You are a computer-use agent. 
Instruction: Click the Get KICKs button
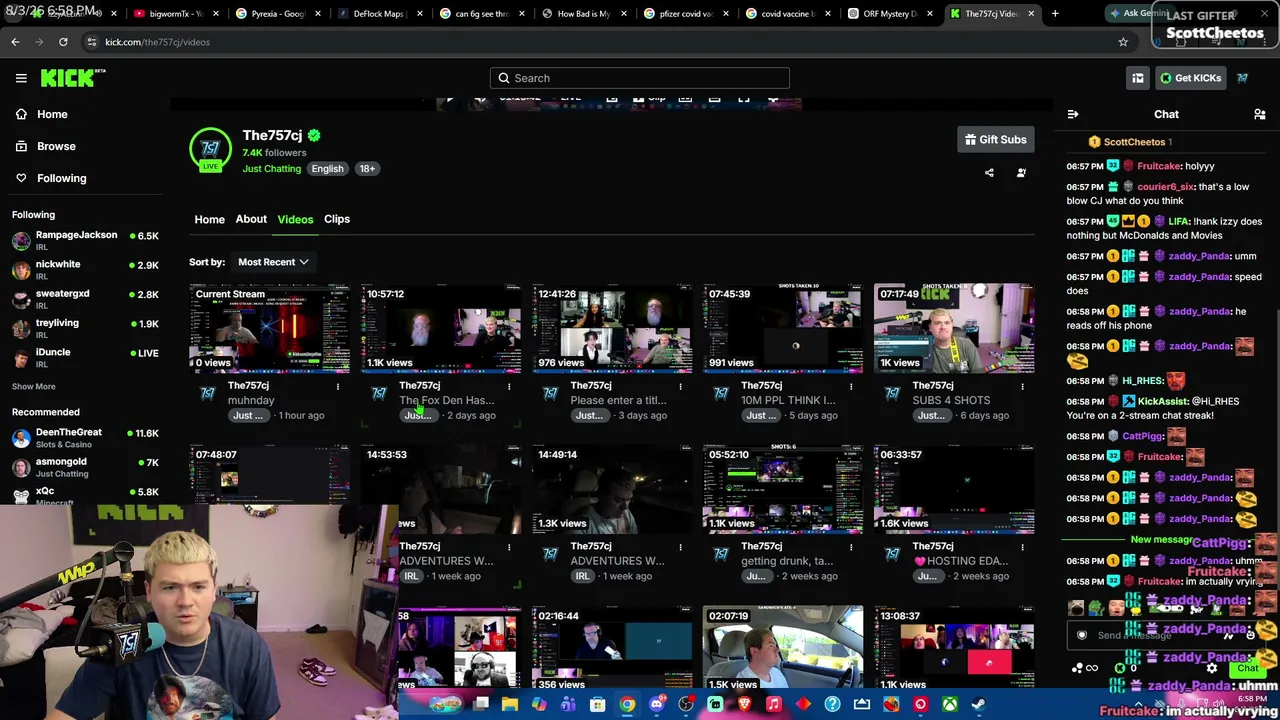point(1190,78)
